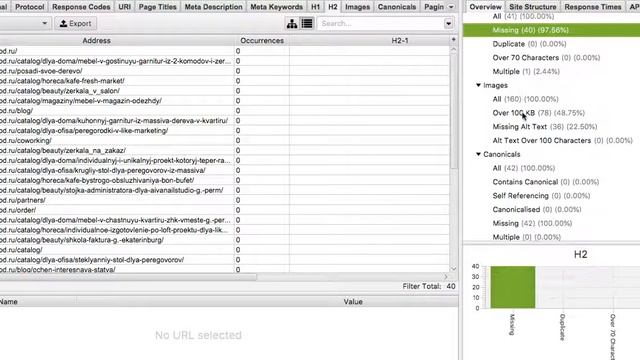This screenshot has height=360, width=640.
Task: Show more tabs via overflow arrow
Action: coord(451,7)
